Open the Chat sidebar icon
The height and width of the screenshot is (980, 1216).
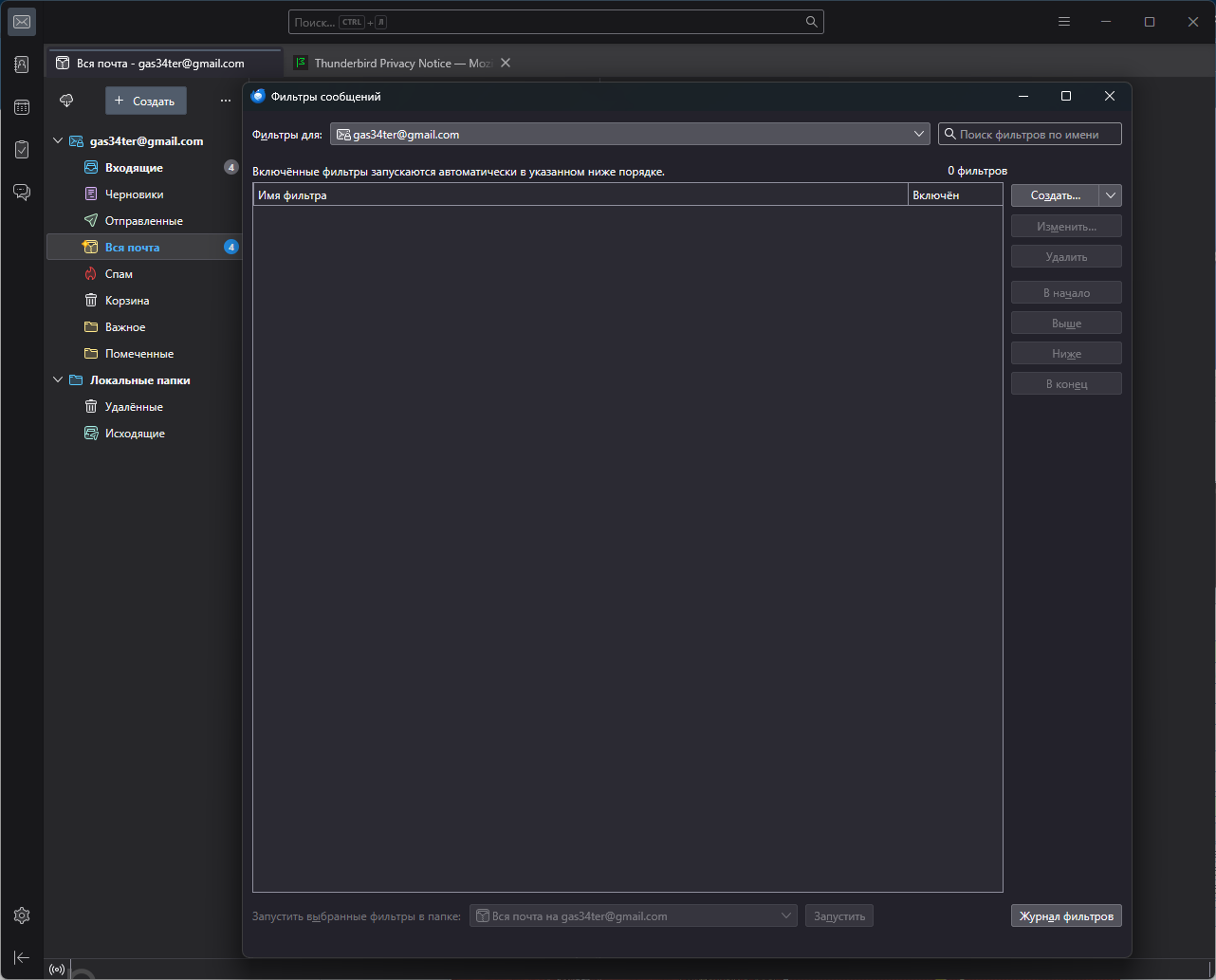(x=22, y=192)
